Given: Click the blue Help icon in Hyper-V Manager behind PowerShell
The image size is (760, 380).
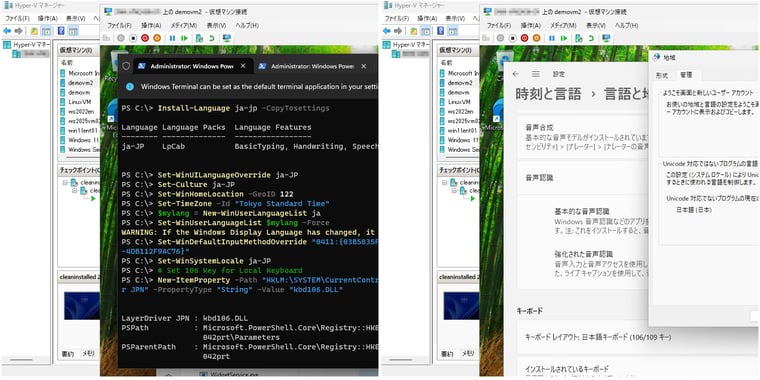Looking at the screenshot, I should click(x=61, y=31).
